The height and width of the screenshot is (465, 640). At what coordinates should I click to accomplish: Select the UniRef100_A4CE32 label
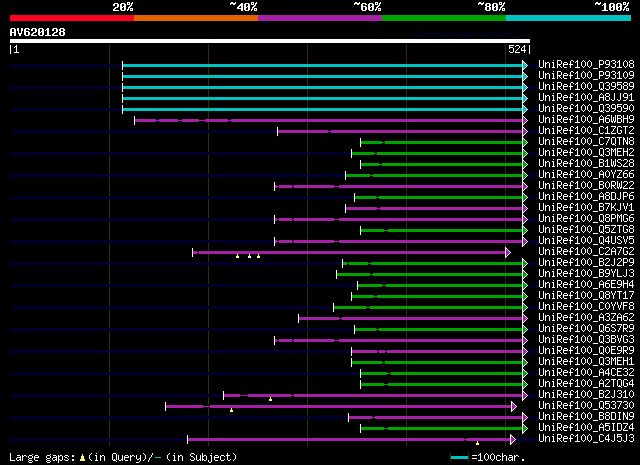(x=586, y=373)
